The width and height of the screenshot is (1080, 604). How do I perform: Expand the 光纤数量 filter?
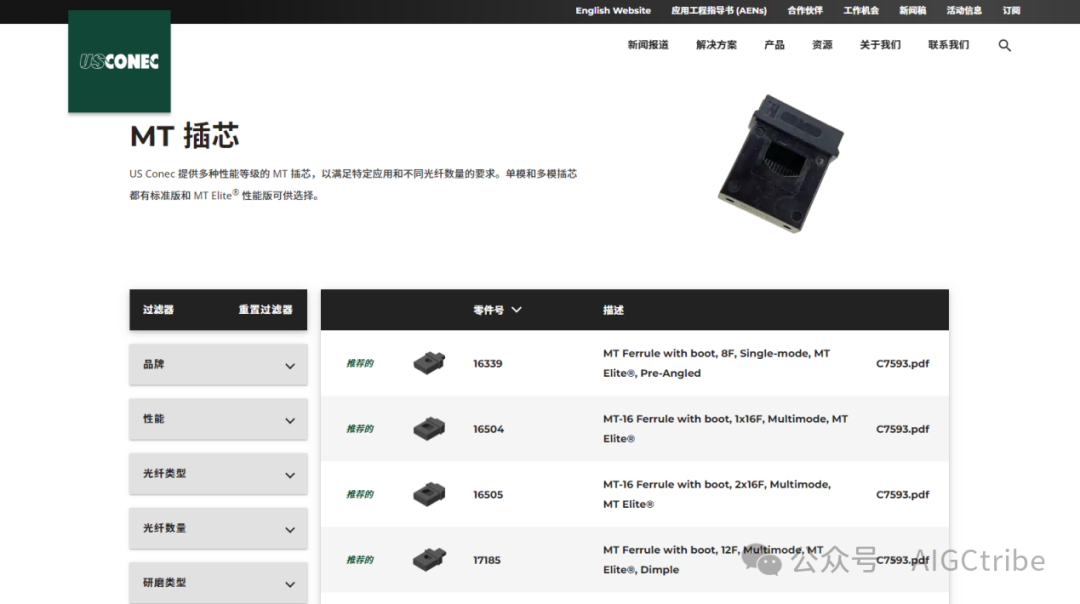(218, 528)
